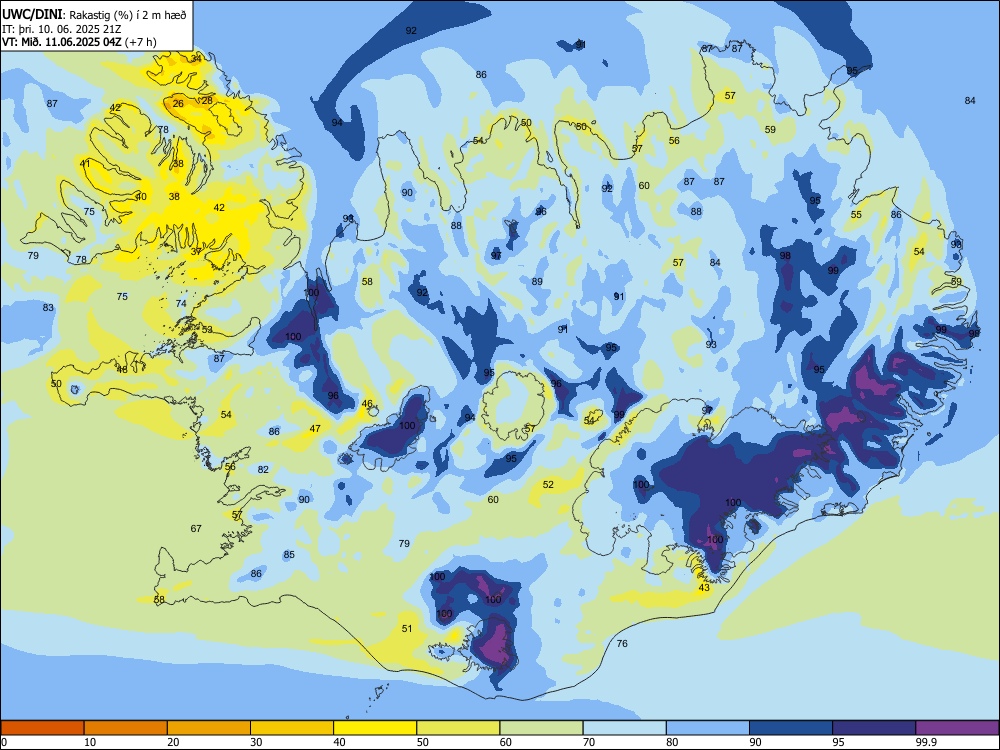
Task: Click the map value '82'
Action: point(263,469)
